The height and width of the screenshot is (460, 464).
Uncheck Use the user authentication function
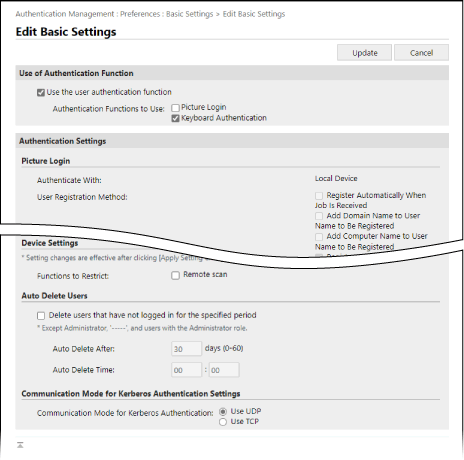pos(41,93)
